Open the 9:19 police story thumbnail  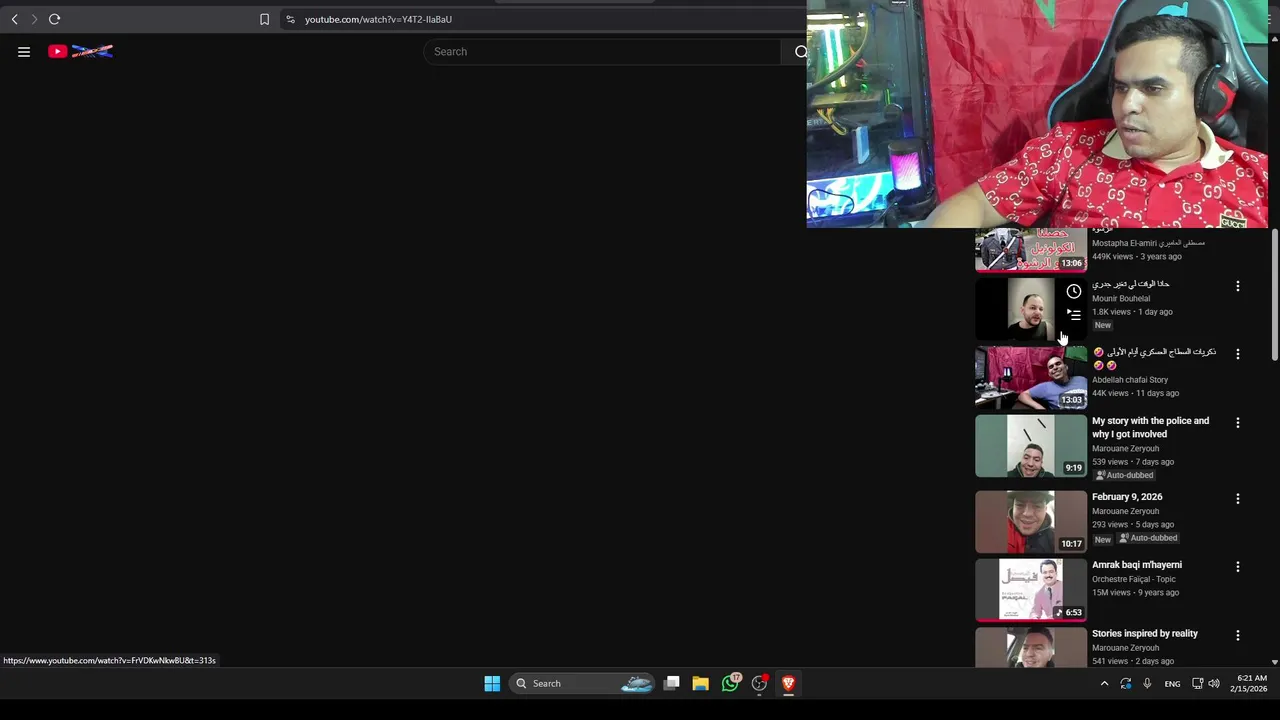coord(1031,447)
